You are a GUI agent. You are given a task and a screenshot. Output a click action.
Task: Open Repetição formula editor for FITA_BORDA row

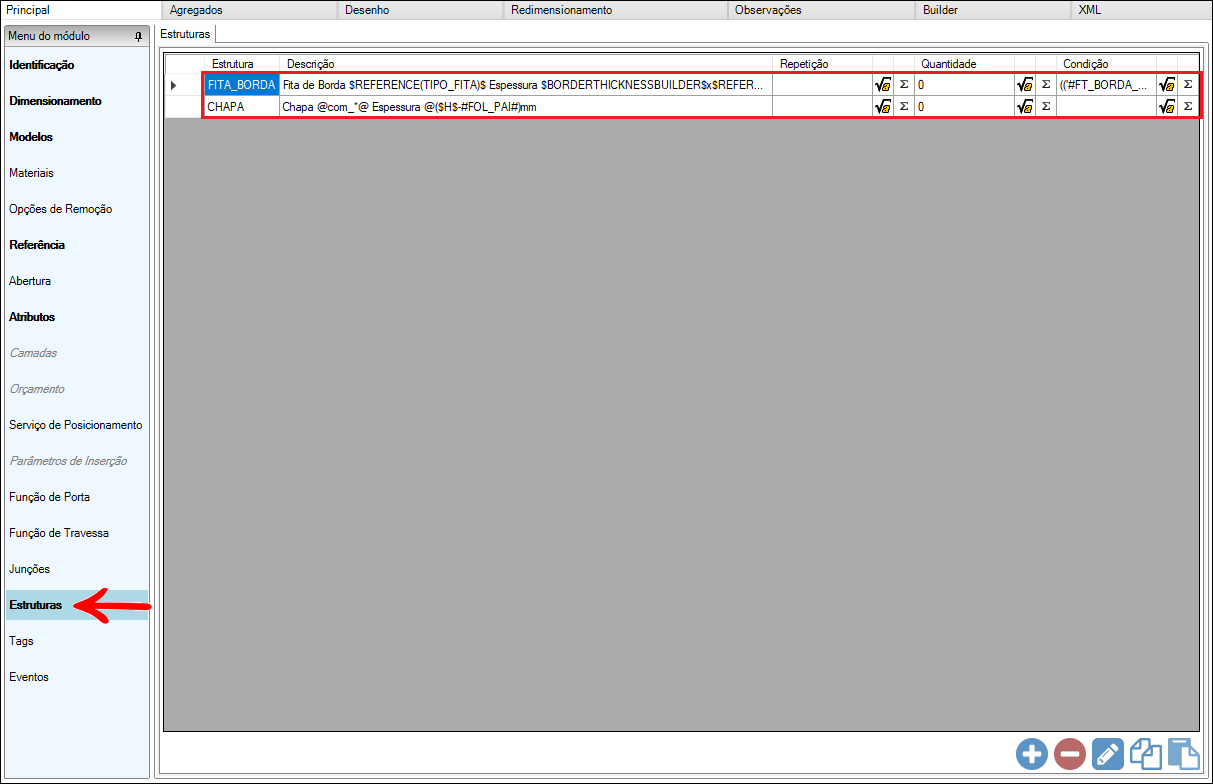(883, 85)
